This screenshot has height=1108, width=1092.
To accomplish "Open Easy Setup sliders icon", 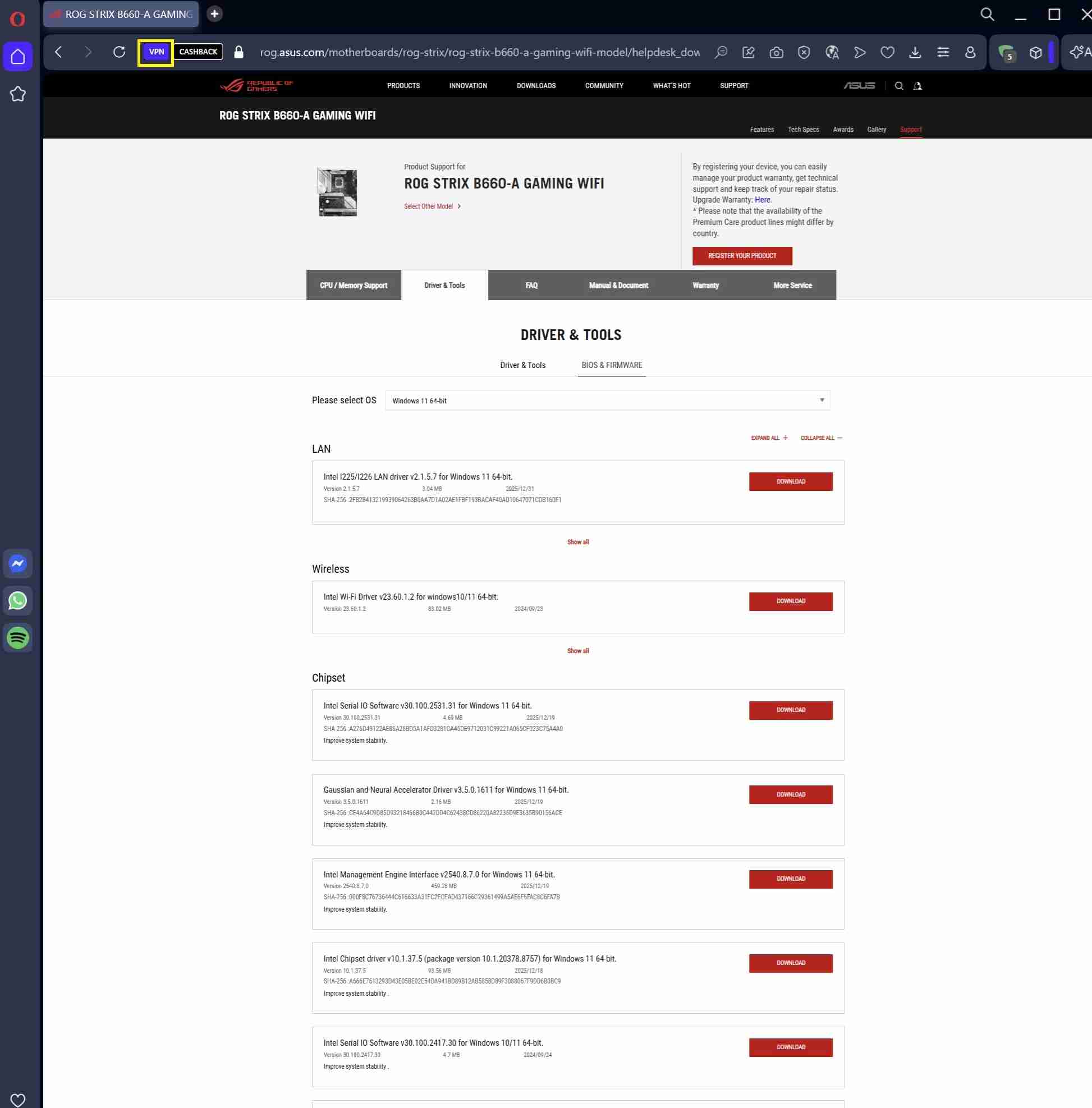I will (942, 53).
